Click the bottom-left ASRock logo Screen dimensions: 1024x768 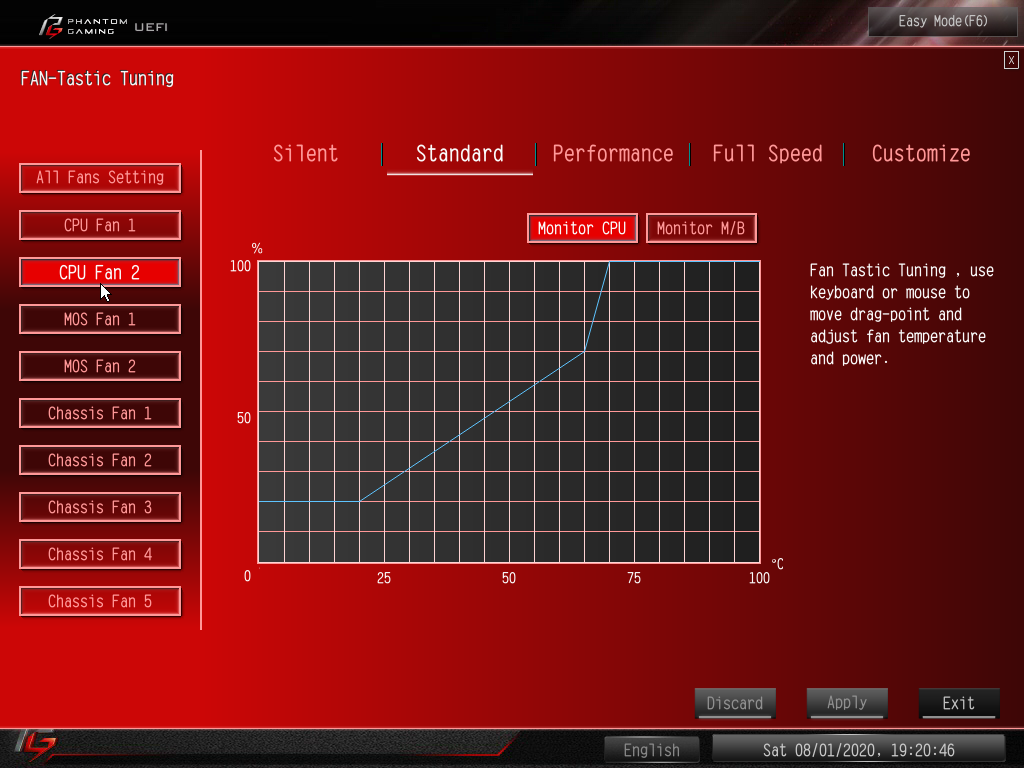coord(36,745)
